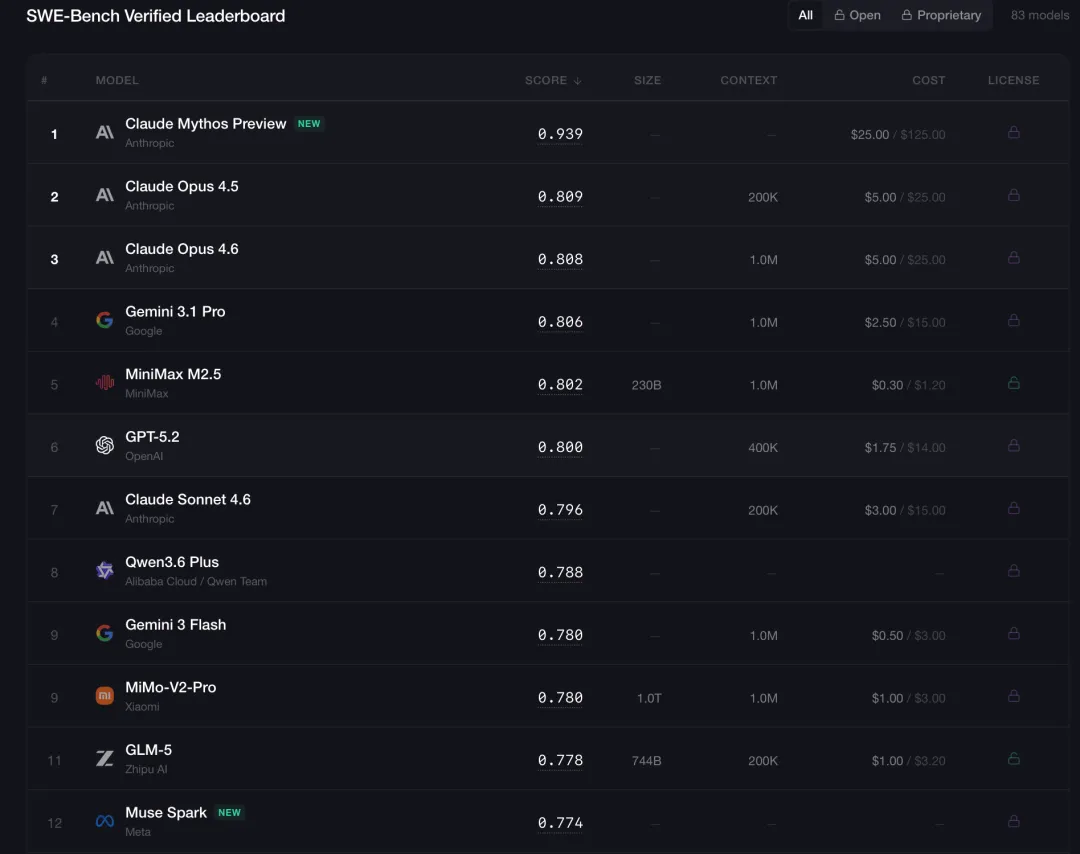Click the Anthropic logo beside Claude Mythos Preview
1080x854 pixels.
click(104, 133)
